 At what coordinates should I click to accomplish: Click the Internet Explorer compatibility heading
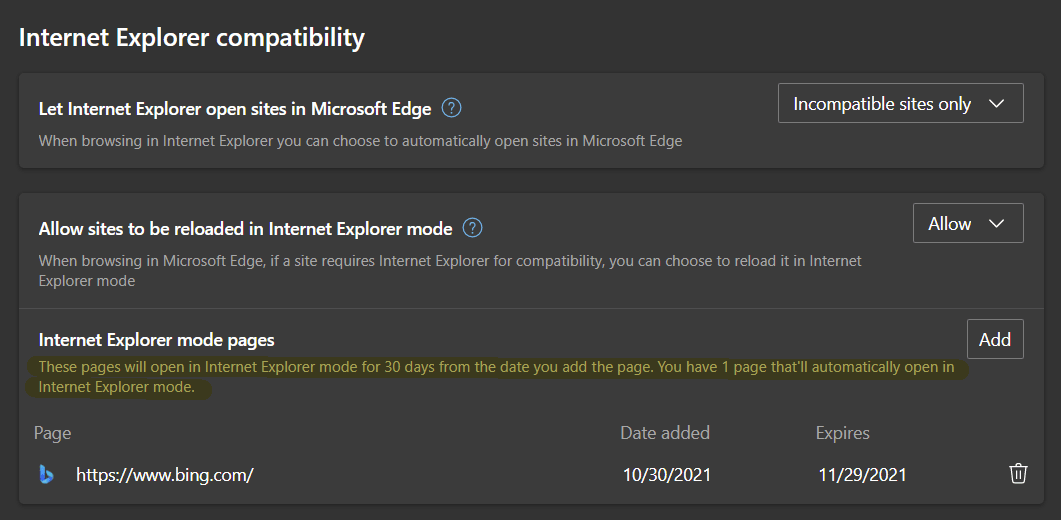tap(191, 37)
